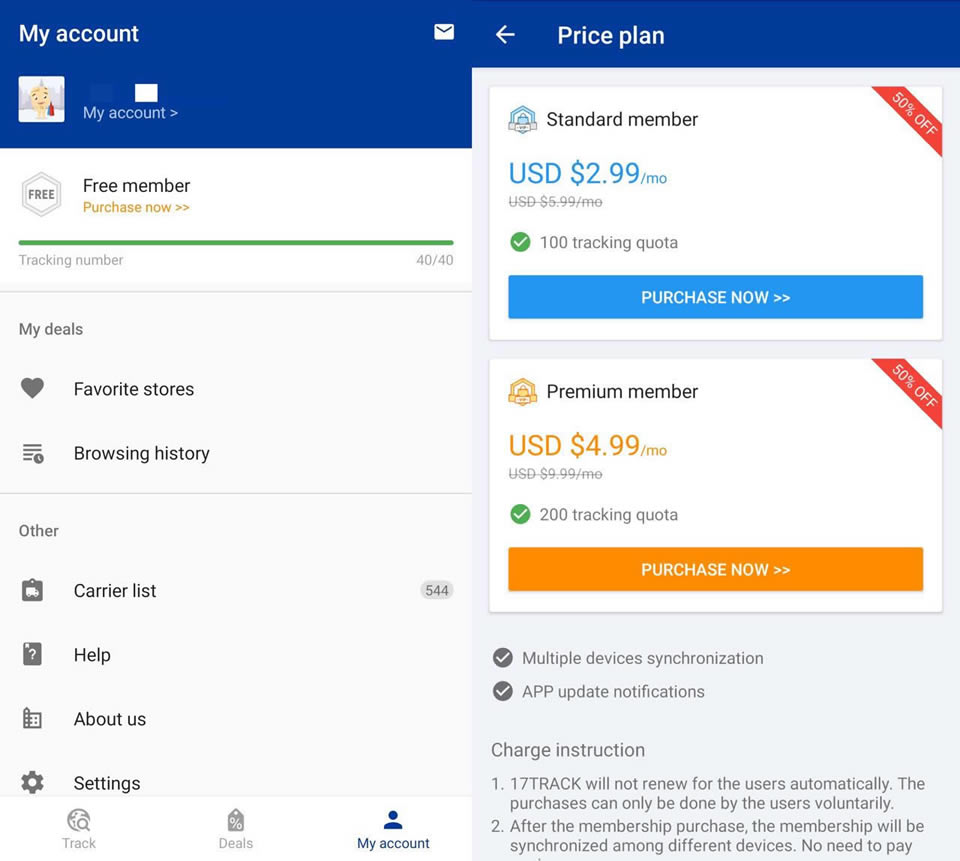The height and width of the screenshot is (861, 960).
Task: Expand the 'My account >' profile link
Action: 130,113
